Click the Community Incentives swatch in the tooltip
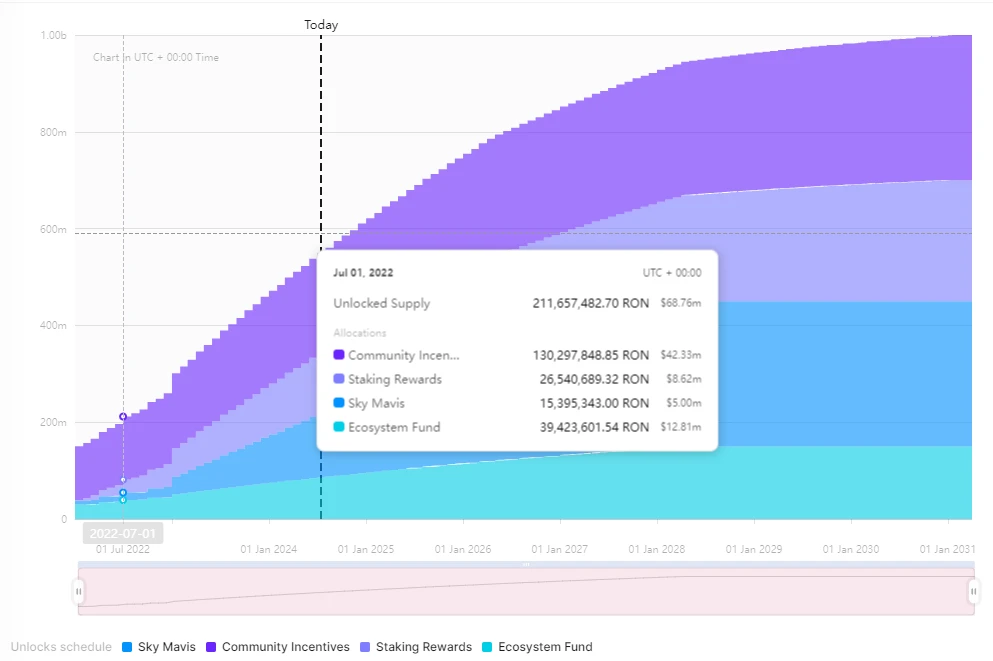The image size is (993, 661). click(338, 355)
